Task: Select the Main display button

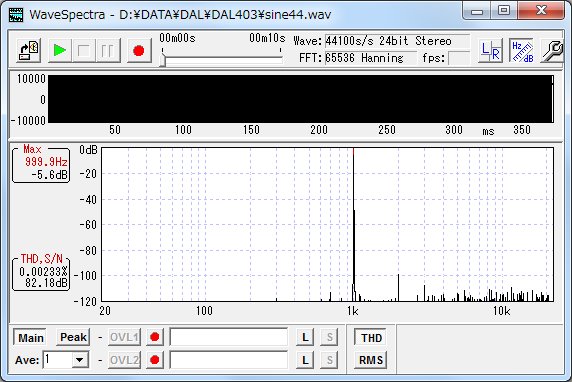Action: 30,337
